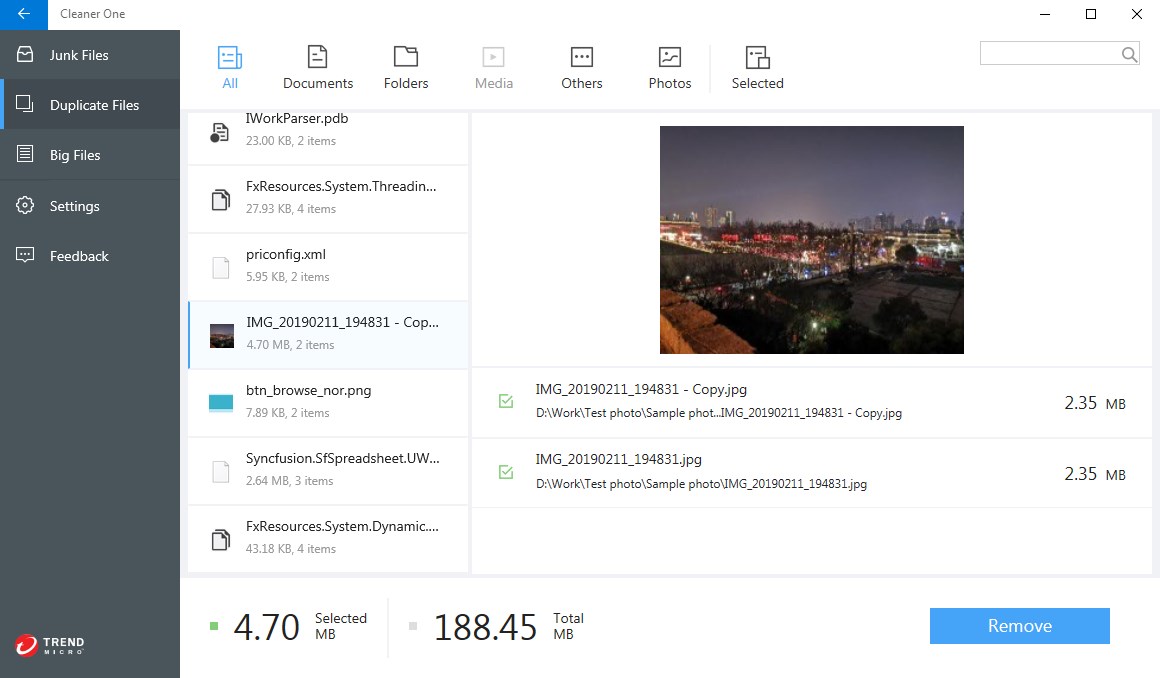The width and height of the screenshot is (1160, 678).
Task: Click FxResources.System.Threadin file icon
Action: 220,199
